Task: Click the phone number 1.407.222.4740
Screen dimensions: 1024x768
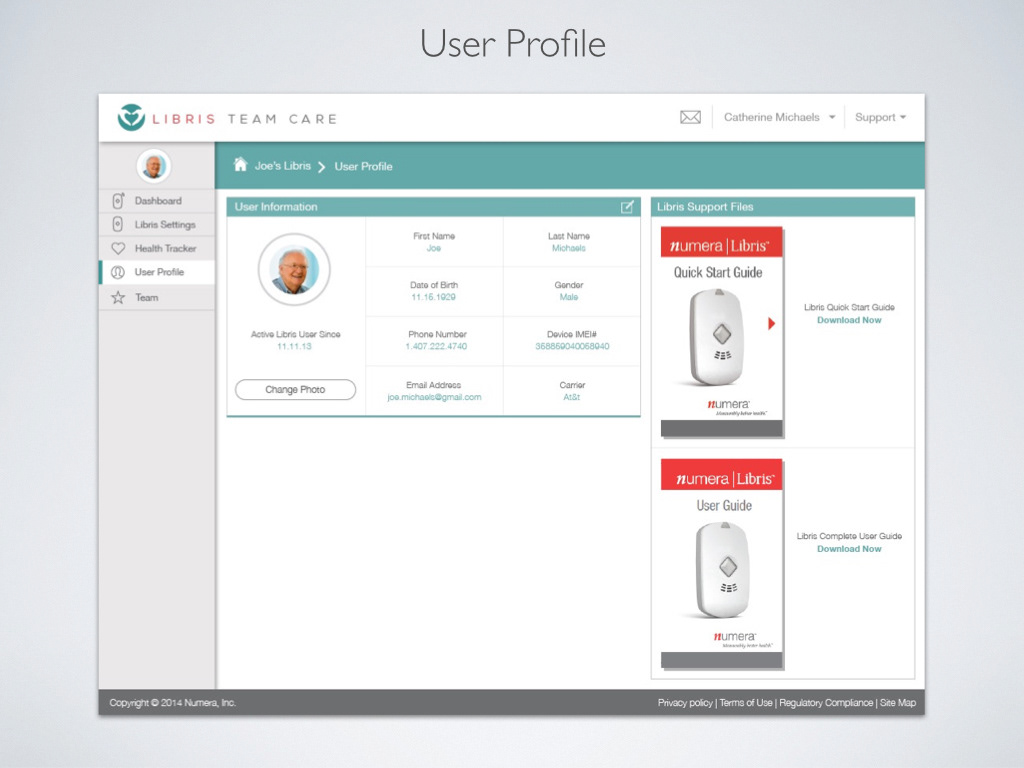Action: [x=436, y=346]
